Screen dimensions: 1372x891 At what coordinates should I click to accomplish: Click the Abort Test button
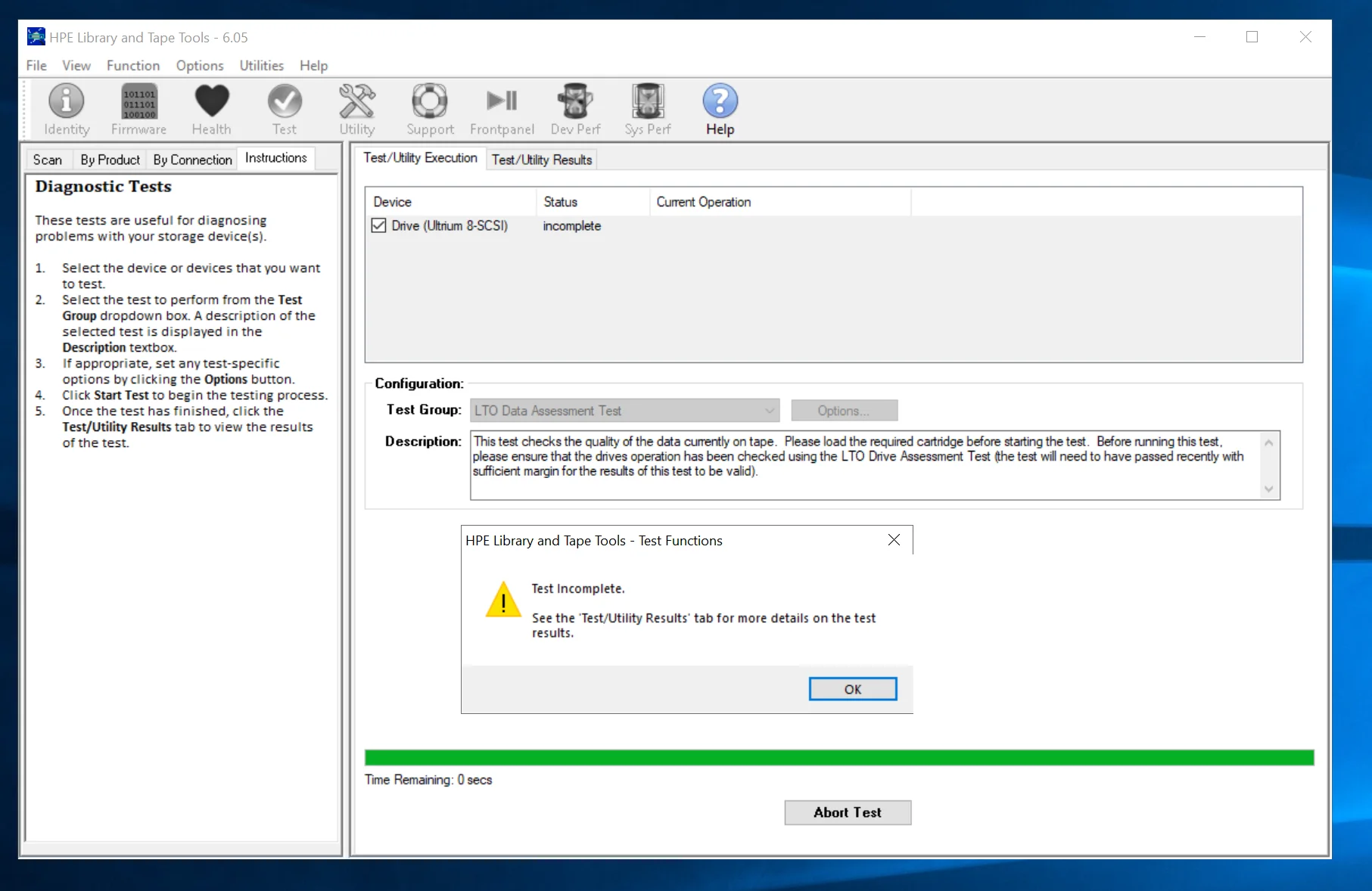click(x=848, y=812)
